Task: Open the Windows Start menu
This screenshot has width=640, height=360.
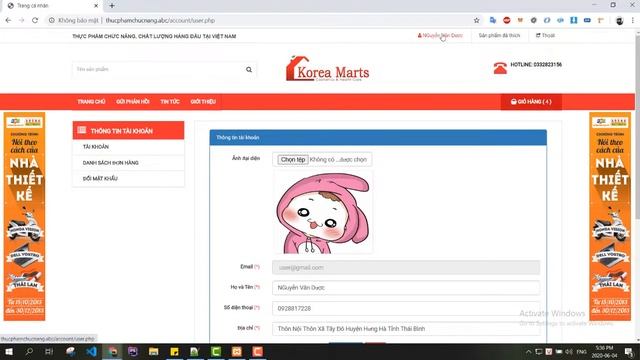Action: 9,352
